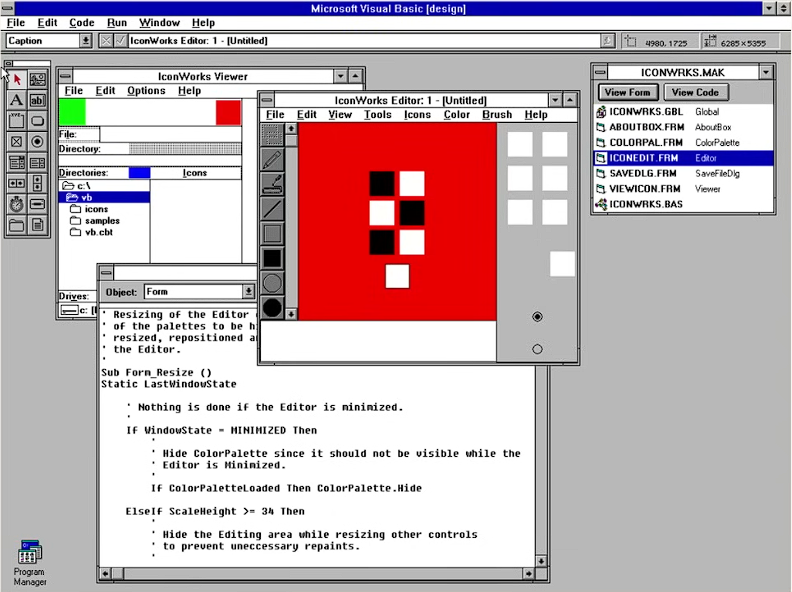Viewport: 792px width, 592px height.
Task: Click the blue box beside Directories label
Action: (139, 173)
